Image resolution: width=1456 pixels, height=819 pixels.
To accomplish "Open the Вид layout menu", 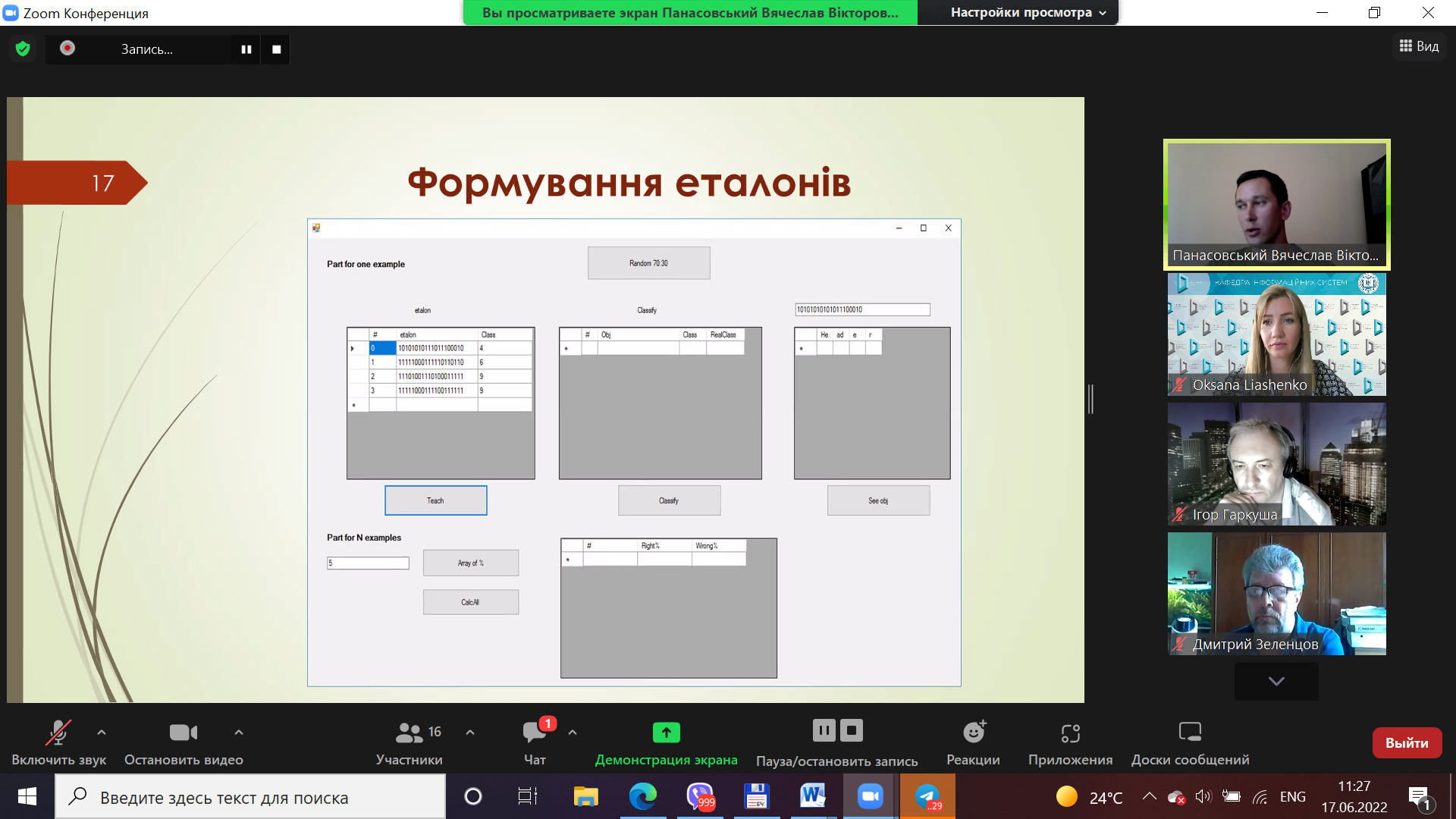I will coord(1419,46).
